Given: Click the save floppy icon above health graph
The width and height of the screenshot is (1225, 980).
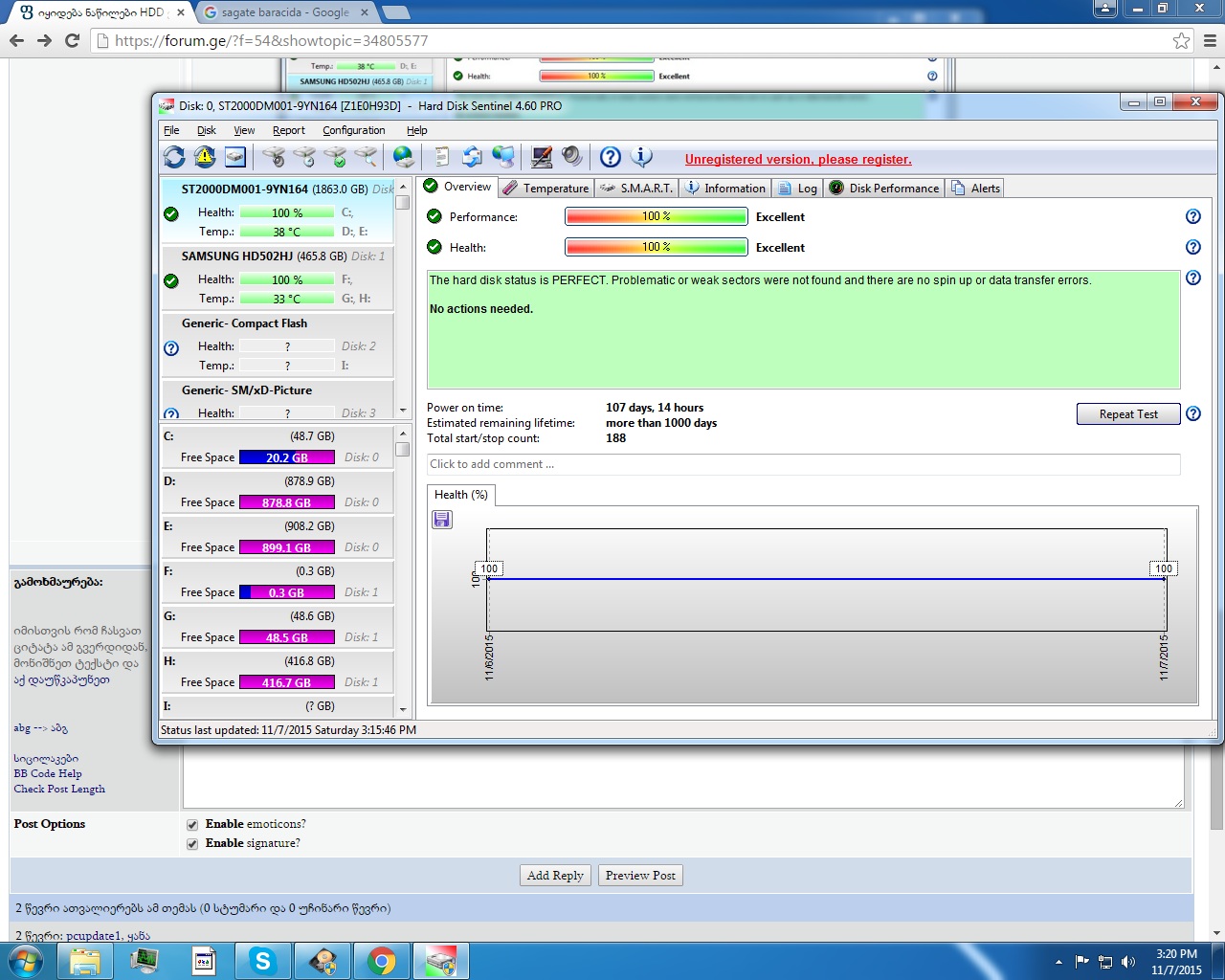Looking at the screenshot, I should (x=442, y=520).
